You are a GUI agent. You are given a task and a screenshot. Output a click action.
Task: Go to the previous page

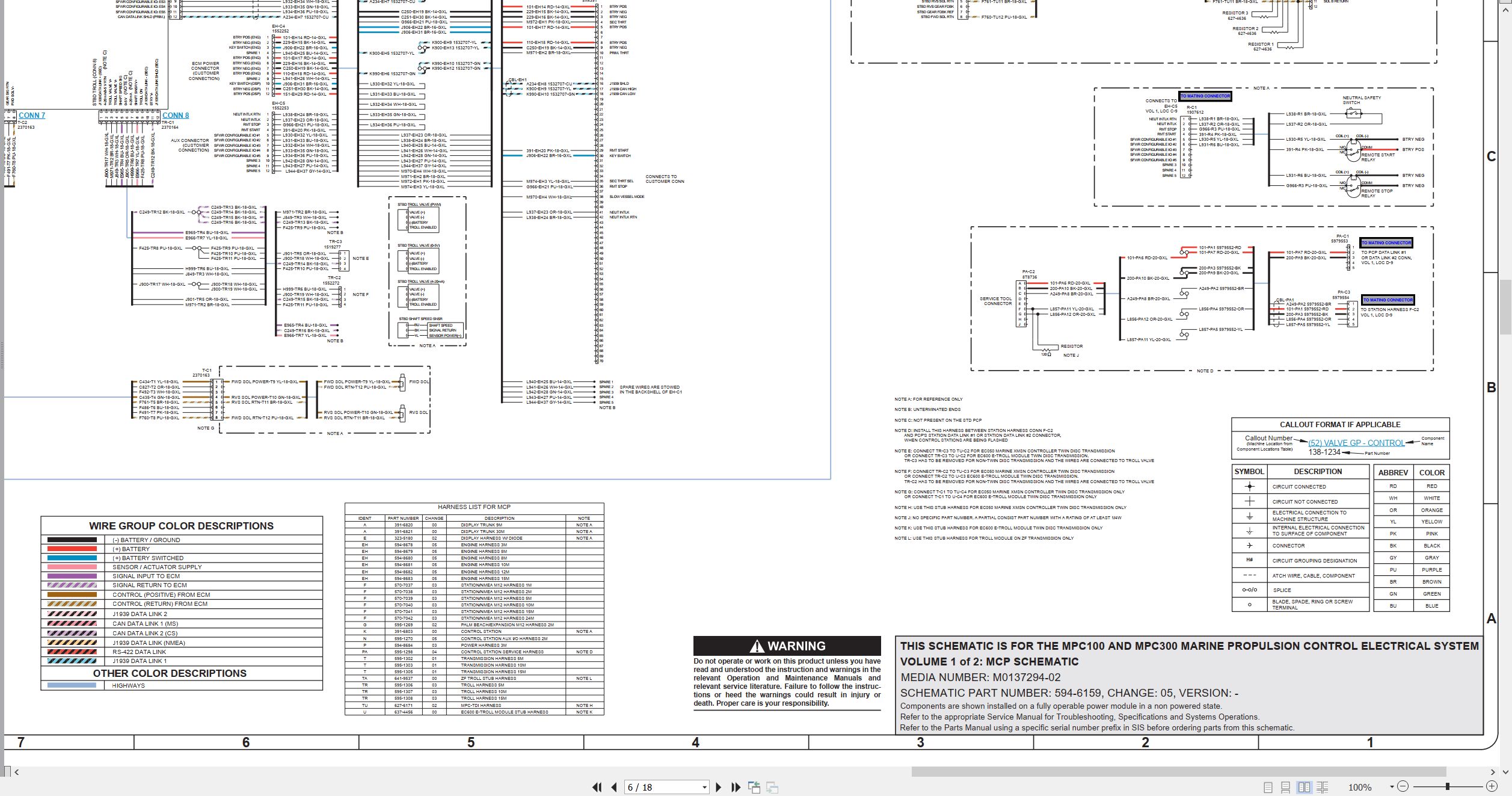614,787
